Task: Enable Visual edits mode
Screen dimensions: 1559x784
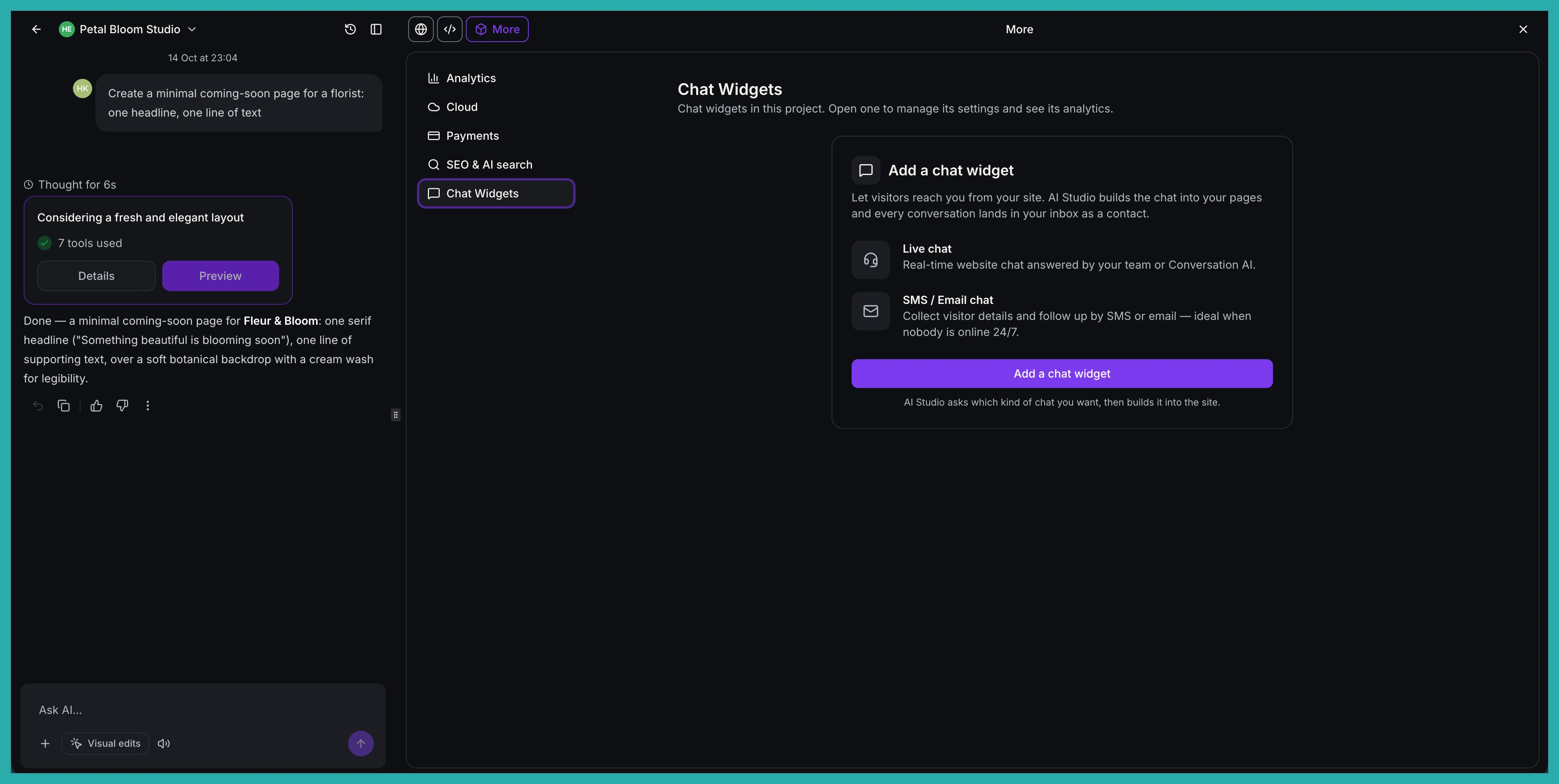Action: click(x=105, y=744)
